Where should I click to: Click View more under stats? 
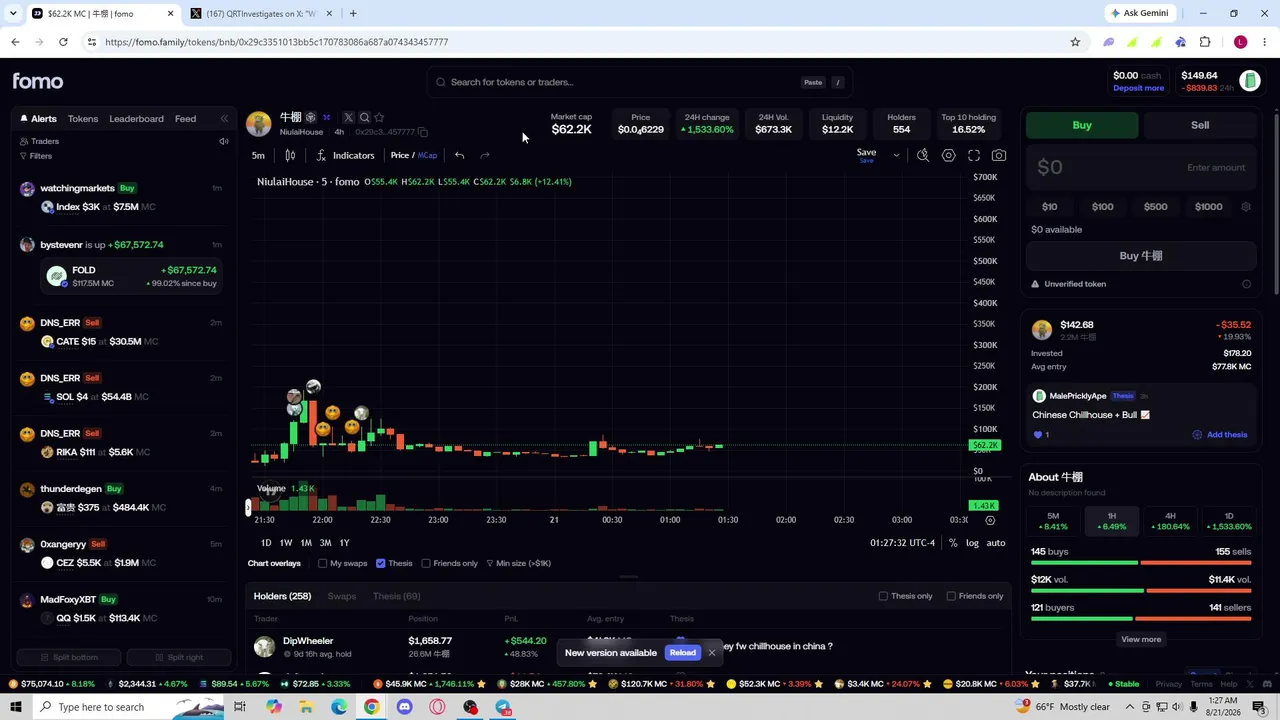pyautogui.click(x=1141, y=640)
